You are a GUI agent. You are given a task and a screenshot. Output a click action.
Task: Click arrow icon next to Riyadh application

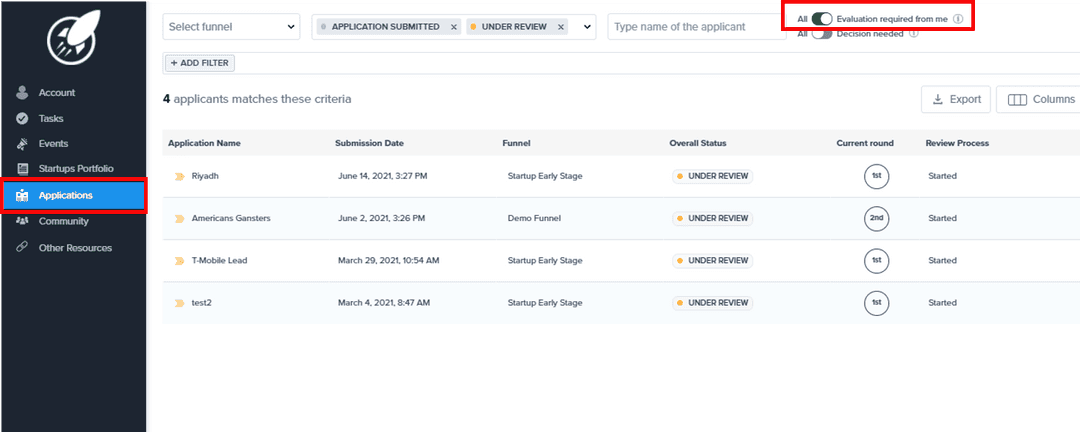(x=180, y=176)
